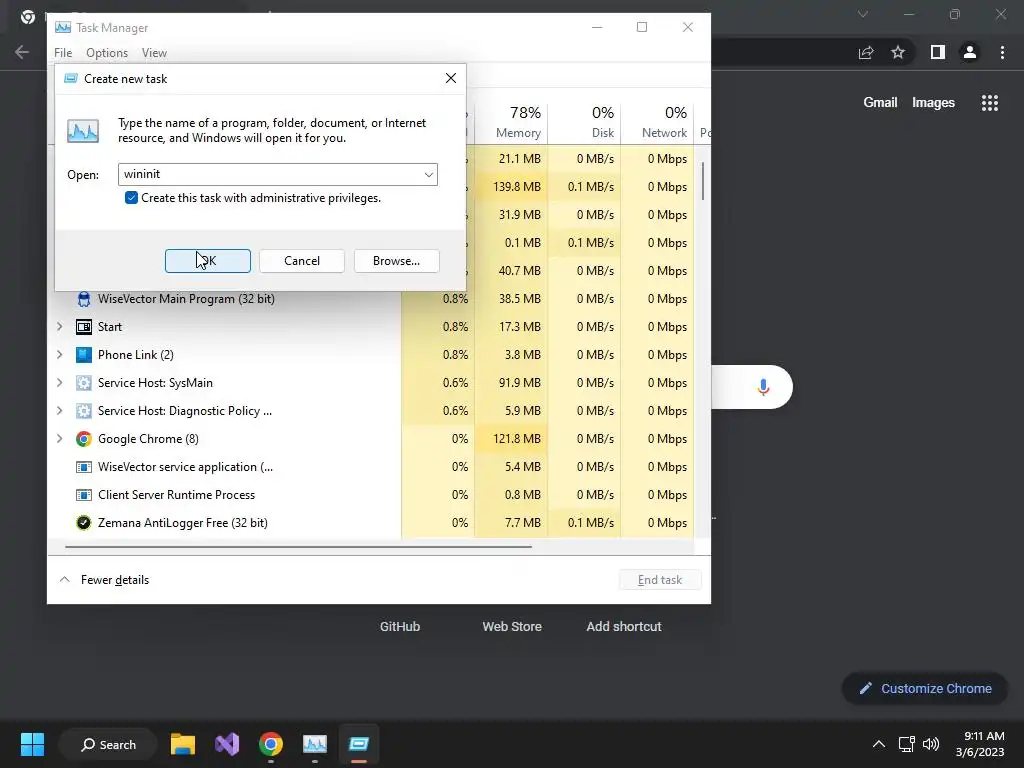Click the Google Chrome process icon
1024x768 pixels.
coord(84,439)
